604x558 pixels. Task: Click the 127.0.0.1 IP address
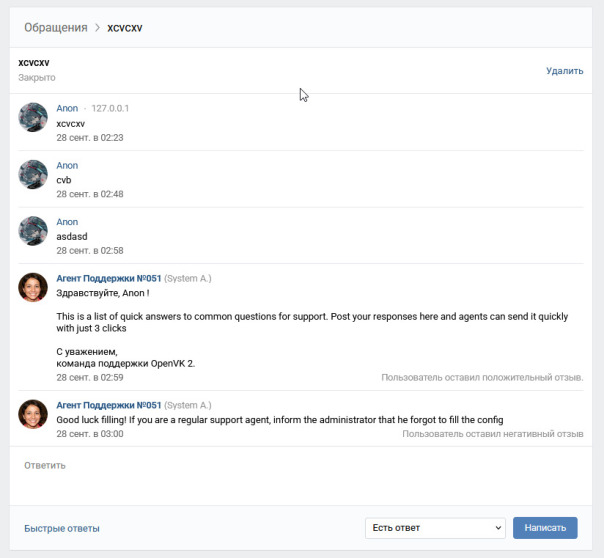pyautogui.click(x=110, y=108)
